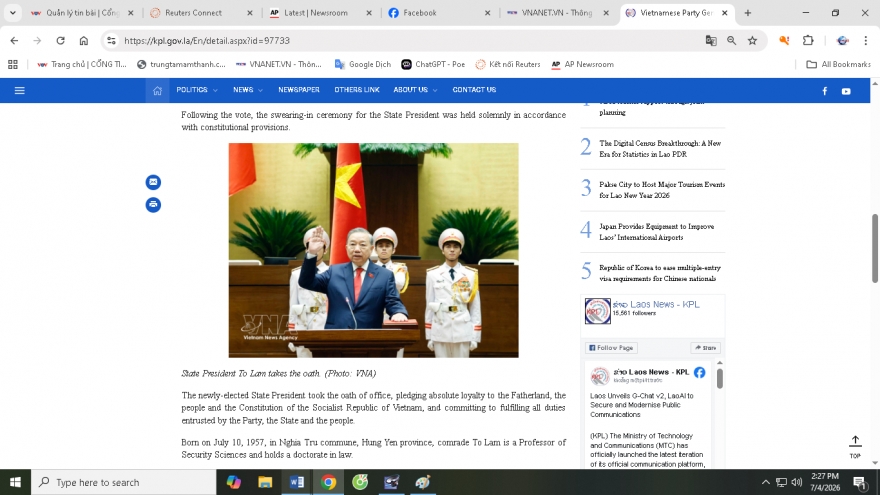
Task: Expand the POLITICS dropdown menu
Action: tap(196, 90)
